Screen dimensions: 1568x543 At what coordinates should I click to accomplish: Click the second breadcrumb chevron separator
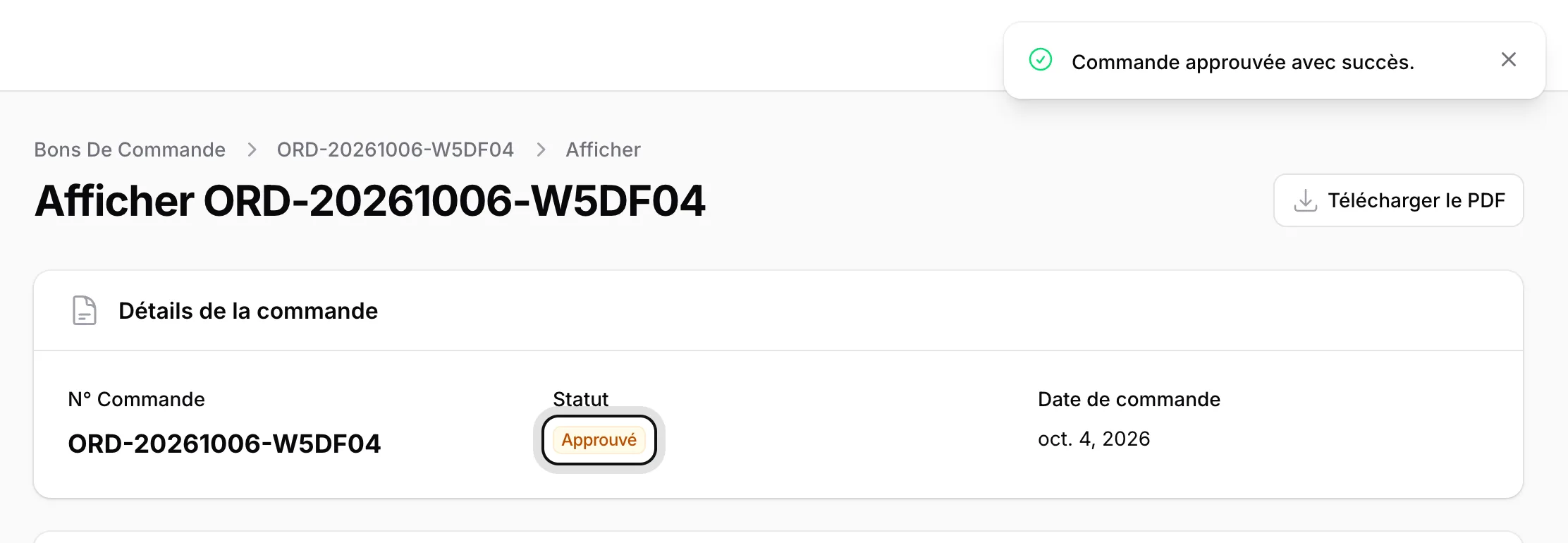pos(541,150)
